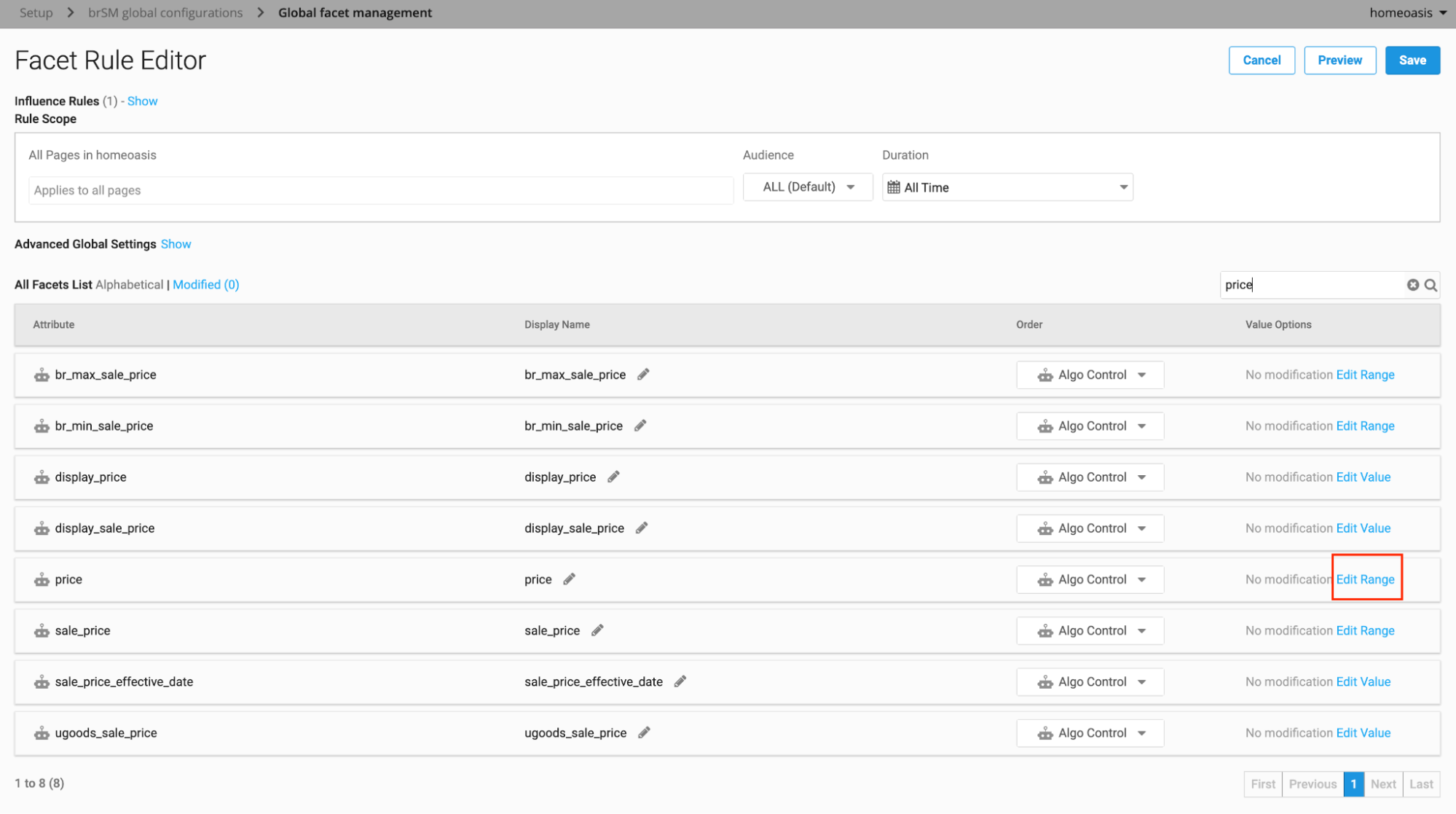Click the pencil icon beside price display name
The height and width of the screenshot is (814, 1456).
[x=569, y=579]
